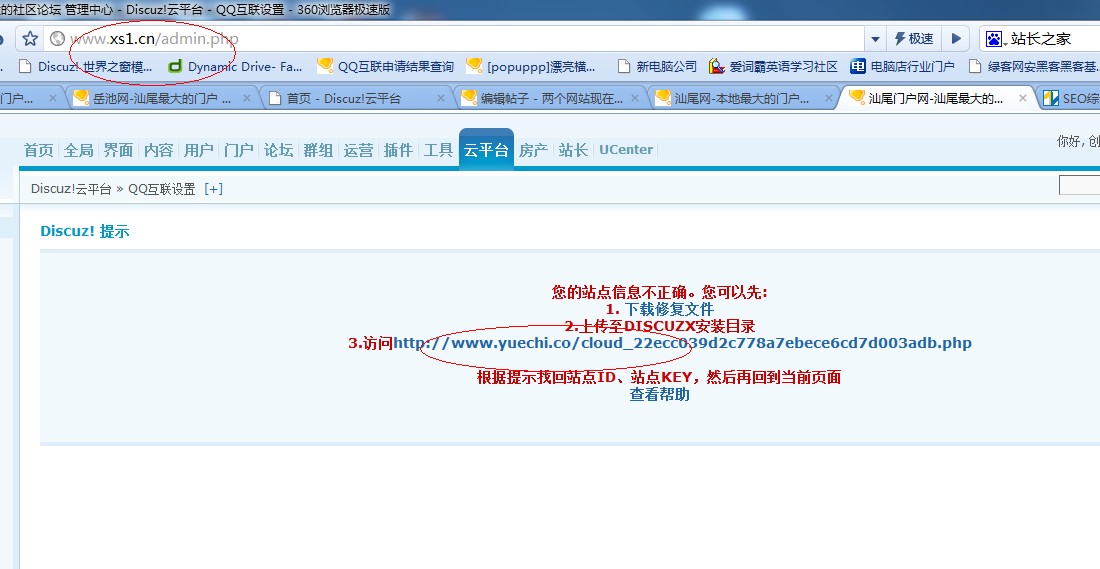The width and height of the screenshot is (1100, 569).
Task: Open the 站长 admin menu
Action: pyautogui.click(x=573, y=149)
